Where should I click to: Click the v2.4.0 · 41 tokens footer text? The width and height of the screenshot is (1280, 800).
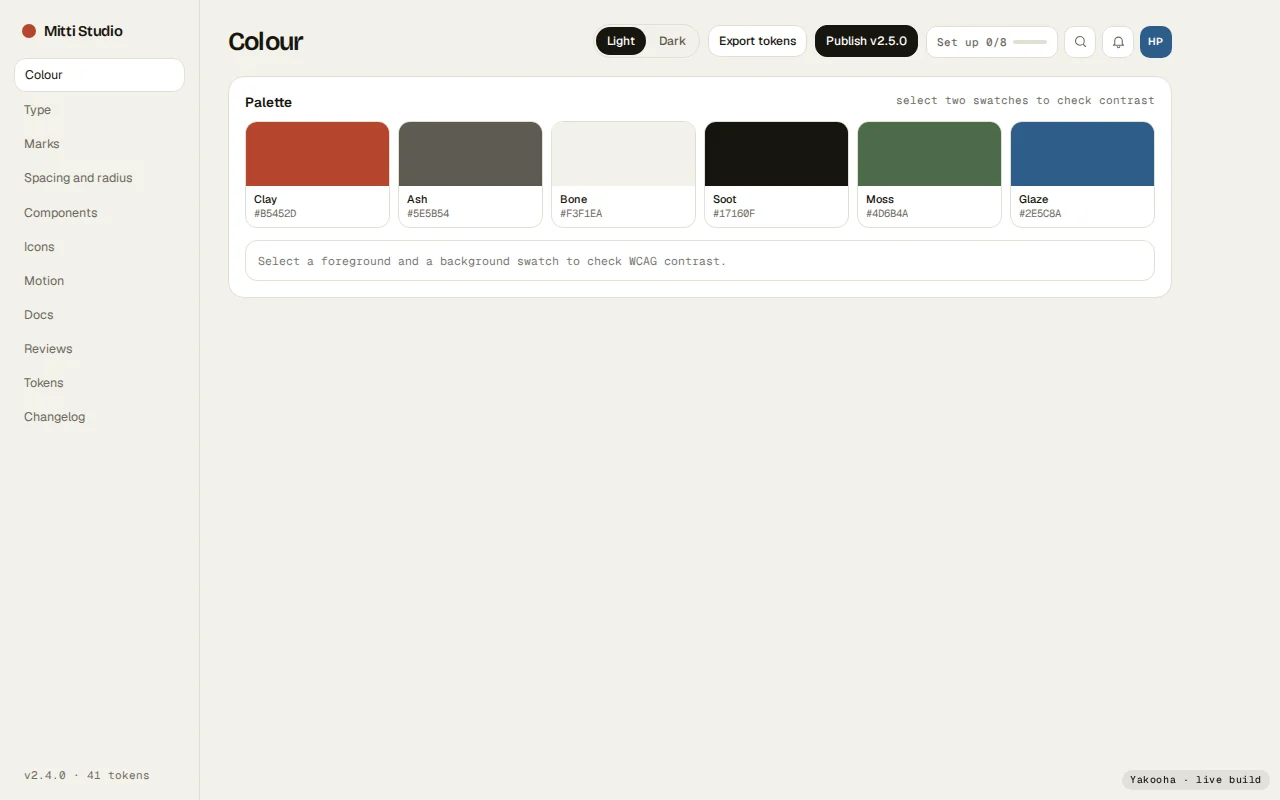(87, 775)
